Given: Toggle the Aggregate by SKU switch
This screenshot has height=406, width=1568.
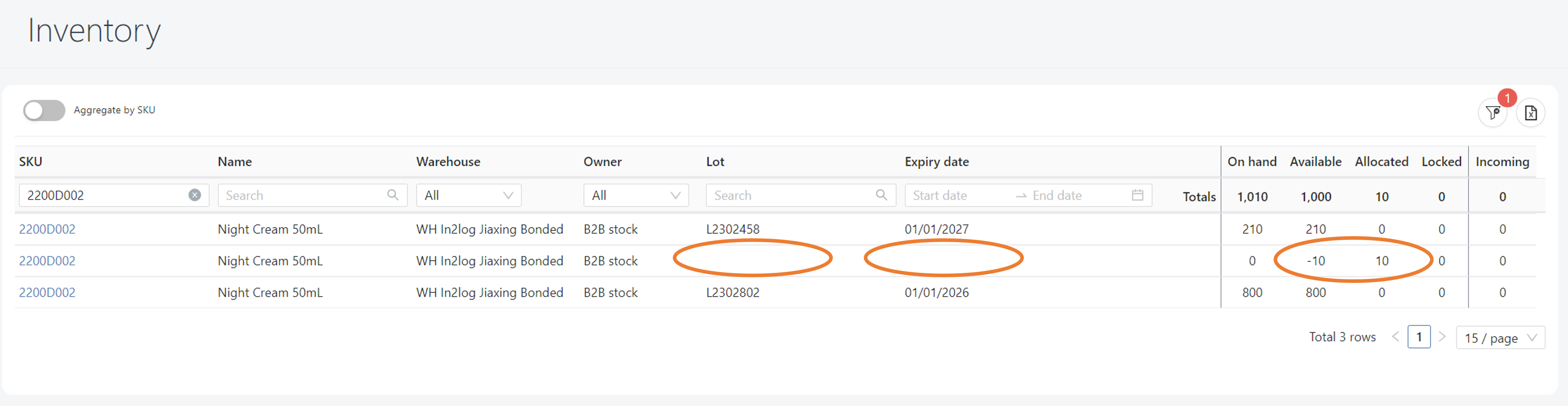Looking at the screenshot, I should [x=45, y=110].
